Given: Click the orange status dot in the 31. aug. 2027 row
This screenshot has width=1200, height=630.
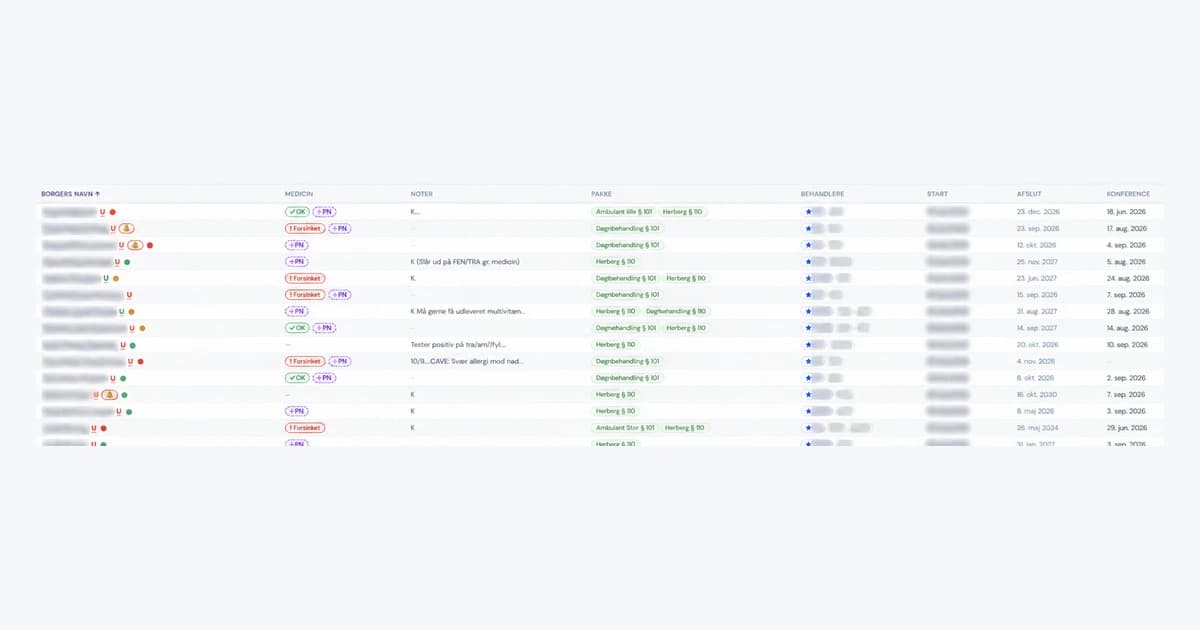Looking at the screenshot, I should click(132, 311).
